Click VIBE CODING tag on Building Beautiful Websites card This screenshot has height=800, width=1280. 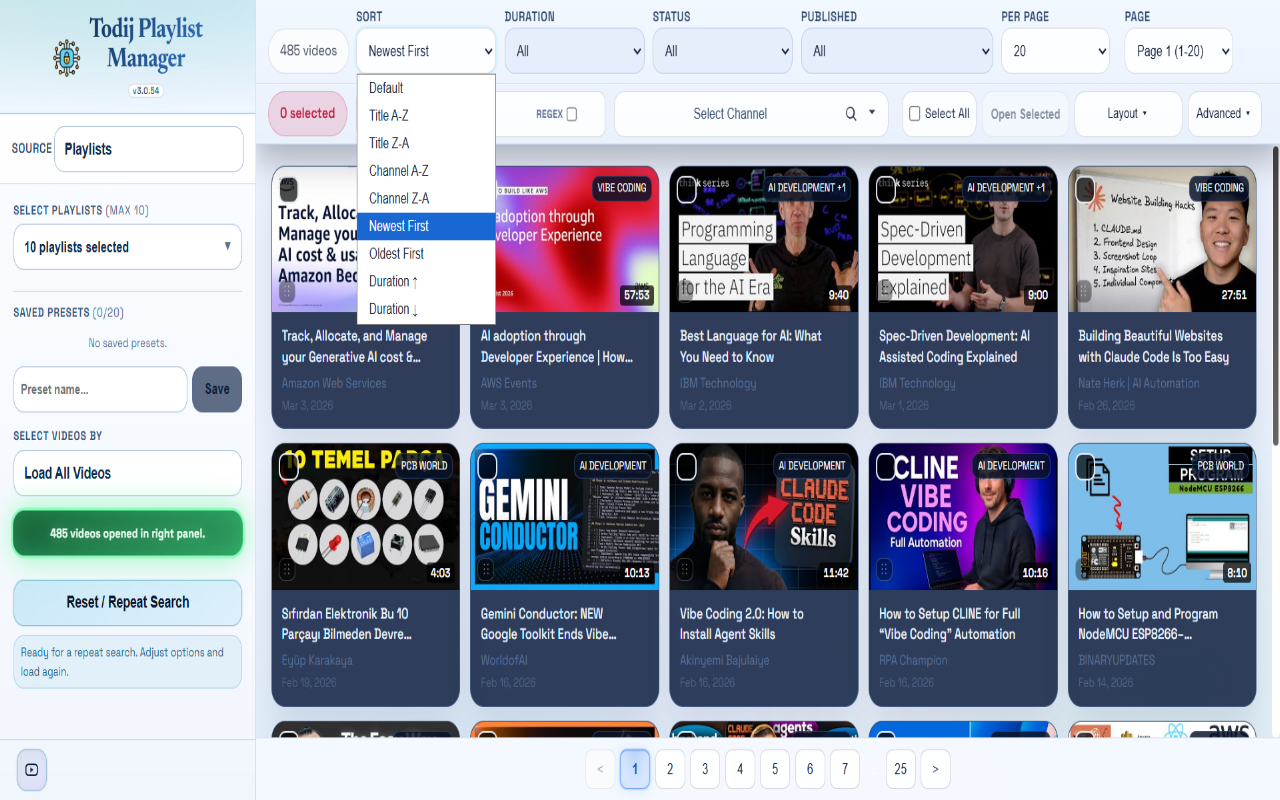pyautogui.click(x=1219, y=188)
